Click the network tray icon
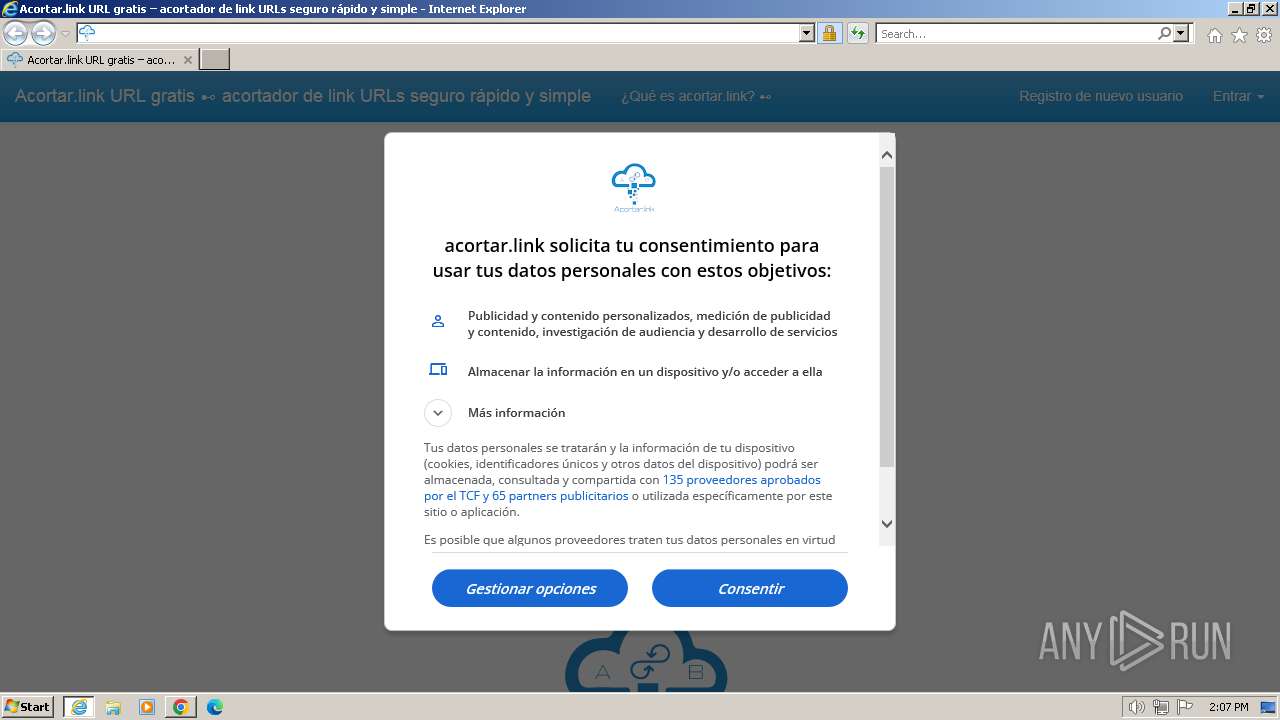 (1161, 707)
